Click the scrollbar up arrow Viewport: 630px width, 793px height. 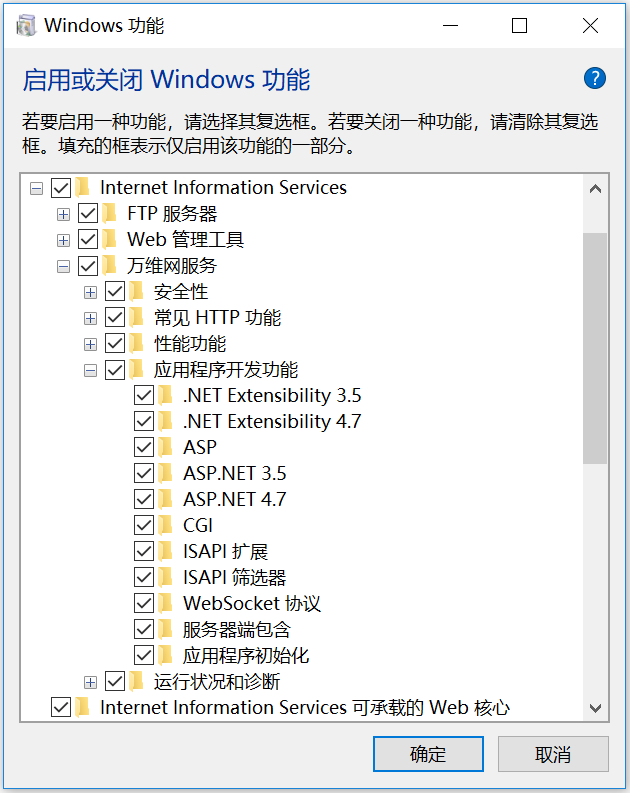click(x=595, y=189)
